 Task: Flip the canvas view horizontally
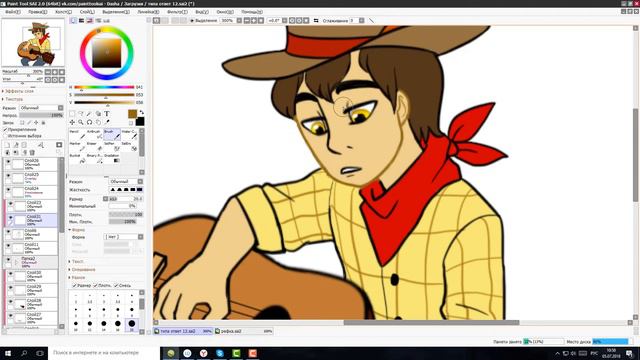pos(316,20)
